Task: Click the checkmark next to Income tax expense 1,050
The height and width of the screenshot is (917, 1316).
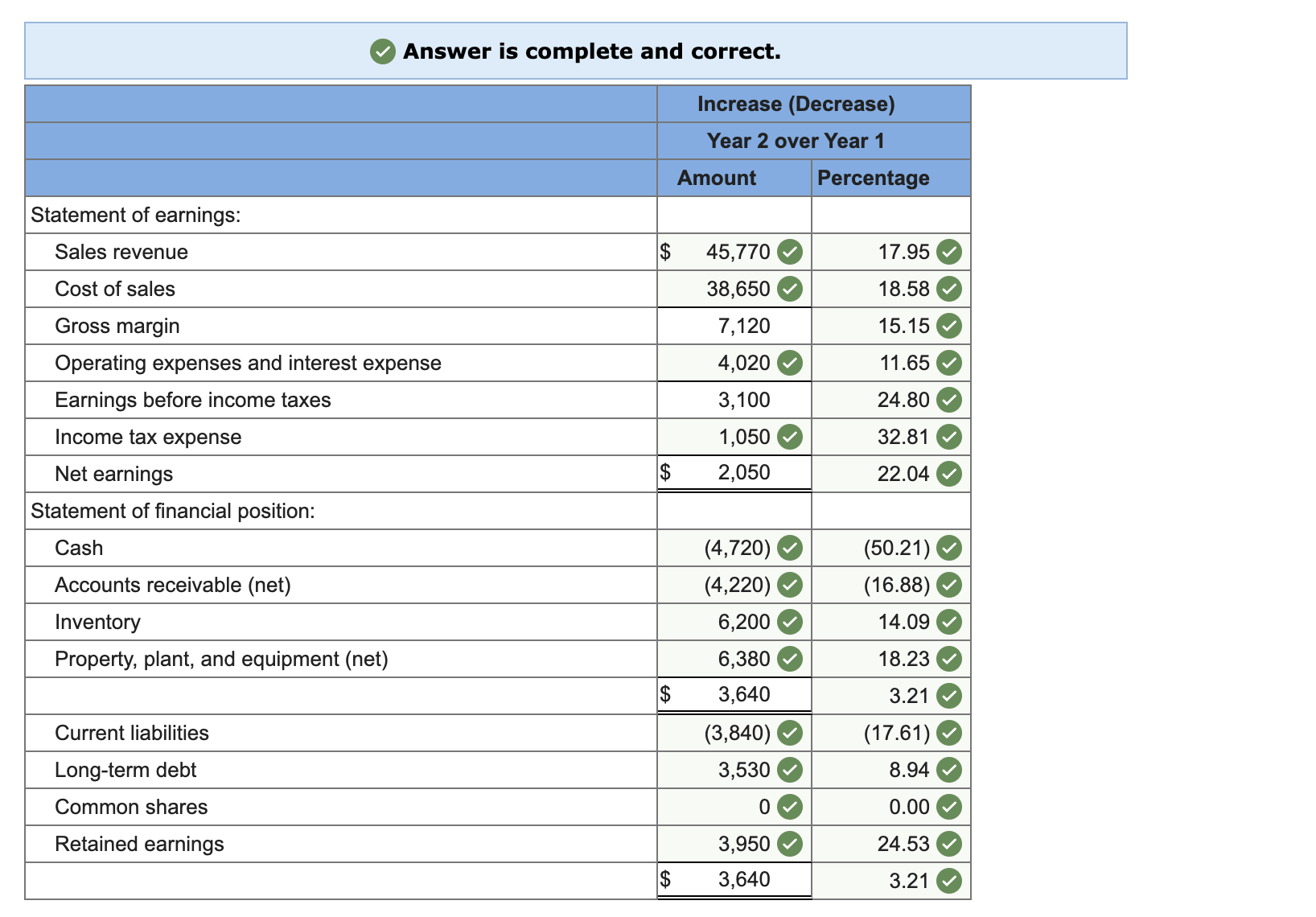Action: pos(791,437)
